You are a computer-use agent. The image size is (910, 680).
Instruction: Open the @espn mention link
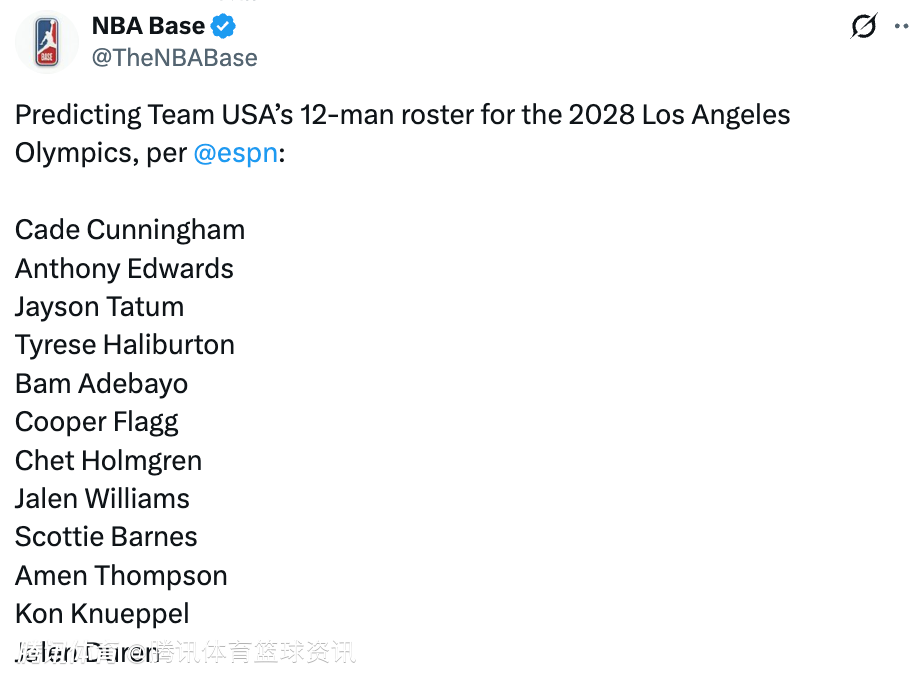coord(235,154)
